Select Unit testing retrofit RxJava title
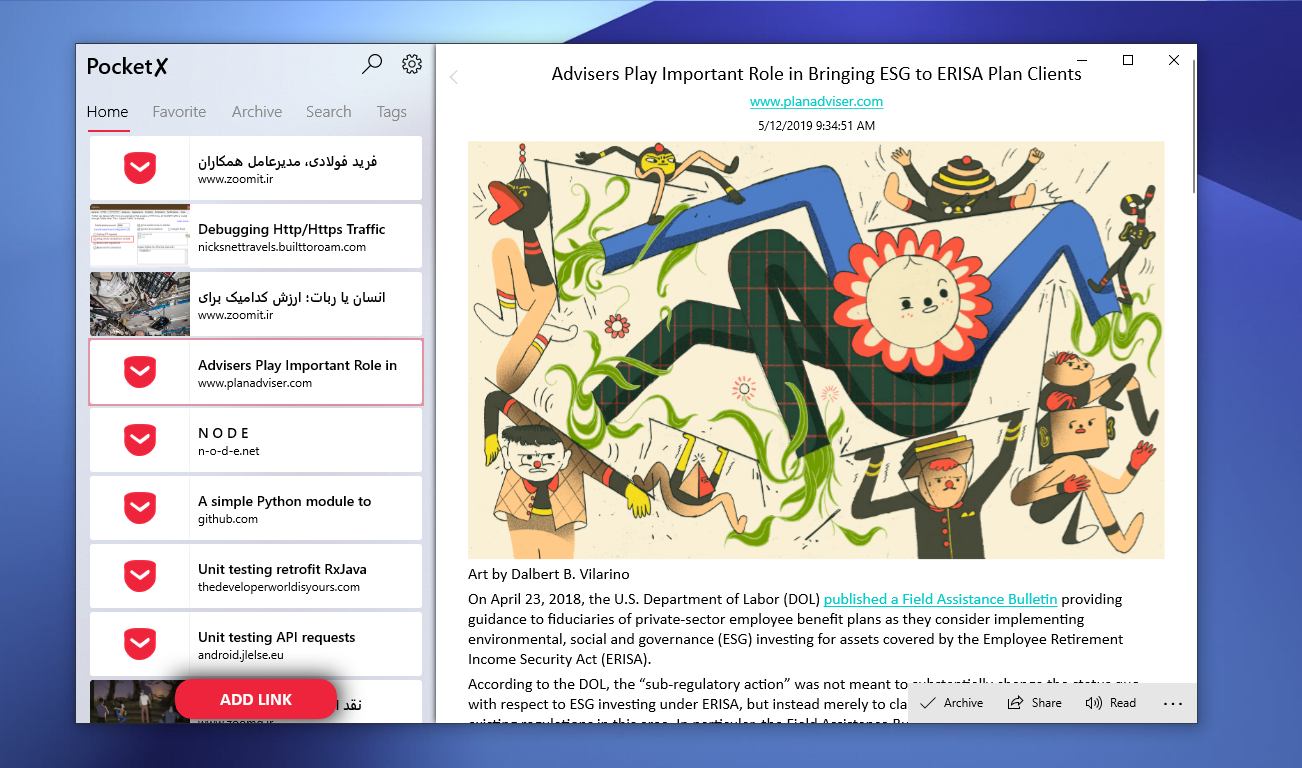 282,569
